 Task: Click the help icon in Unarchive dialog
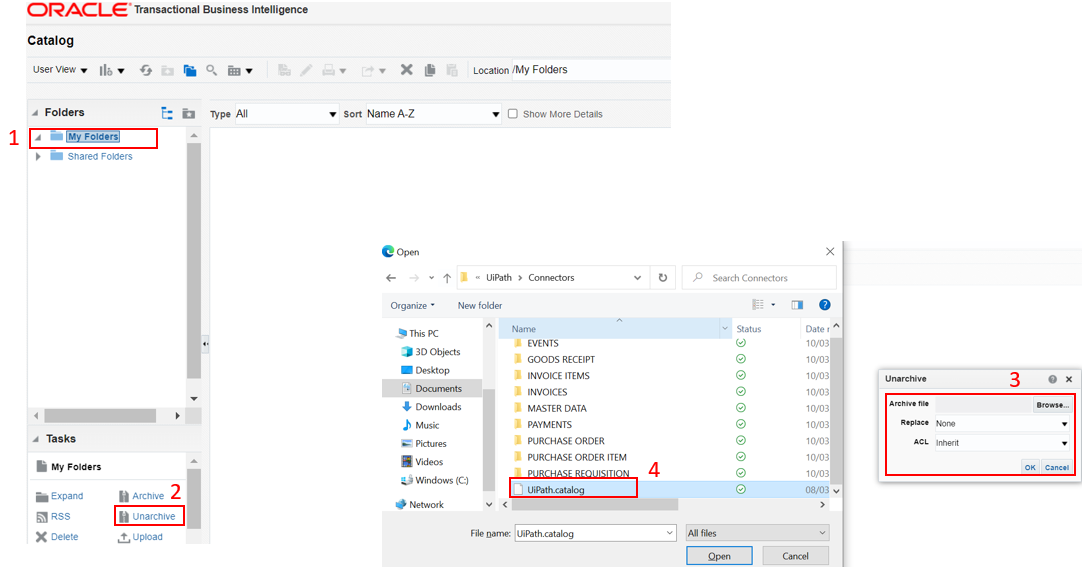point(1052,380)
